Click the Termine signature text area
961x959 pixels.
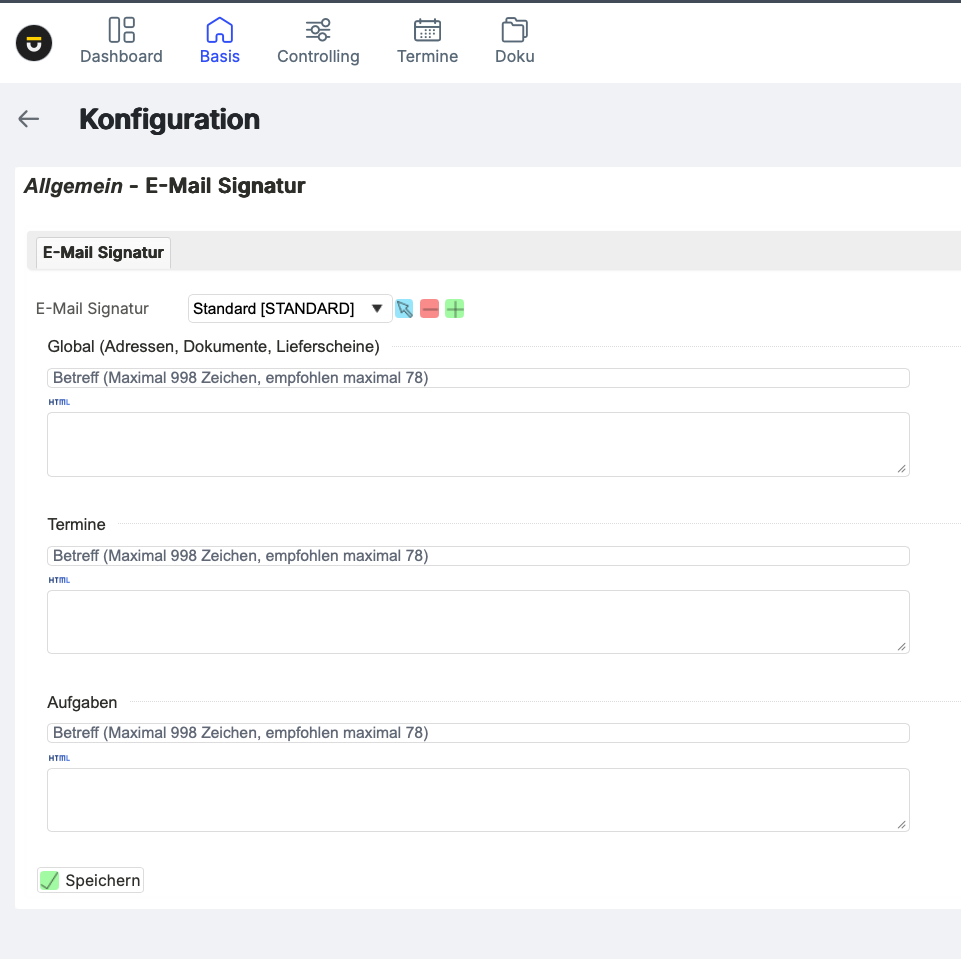coord(478,622)
